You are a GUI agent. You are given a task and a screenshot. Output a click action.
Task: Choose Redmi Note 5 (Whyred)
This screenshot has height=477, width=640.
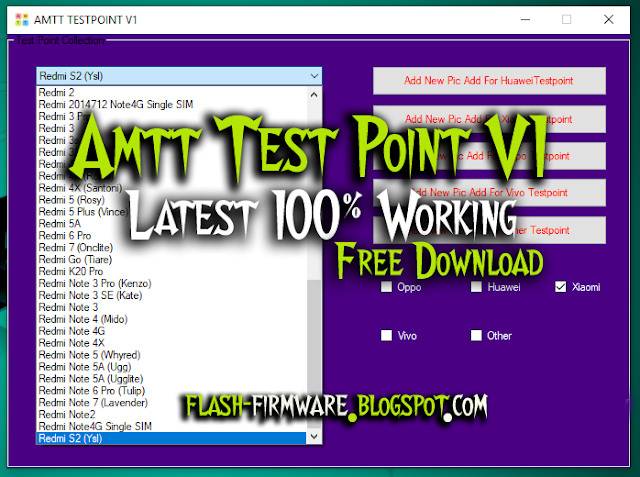click(171, 355)
